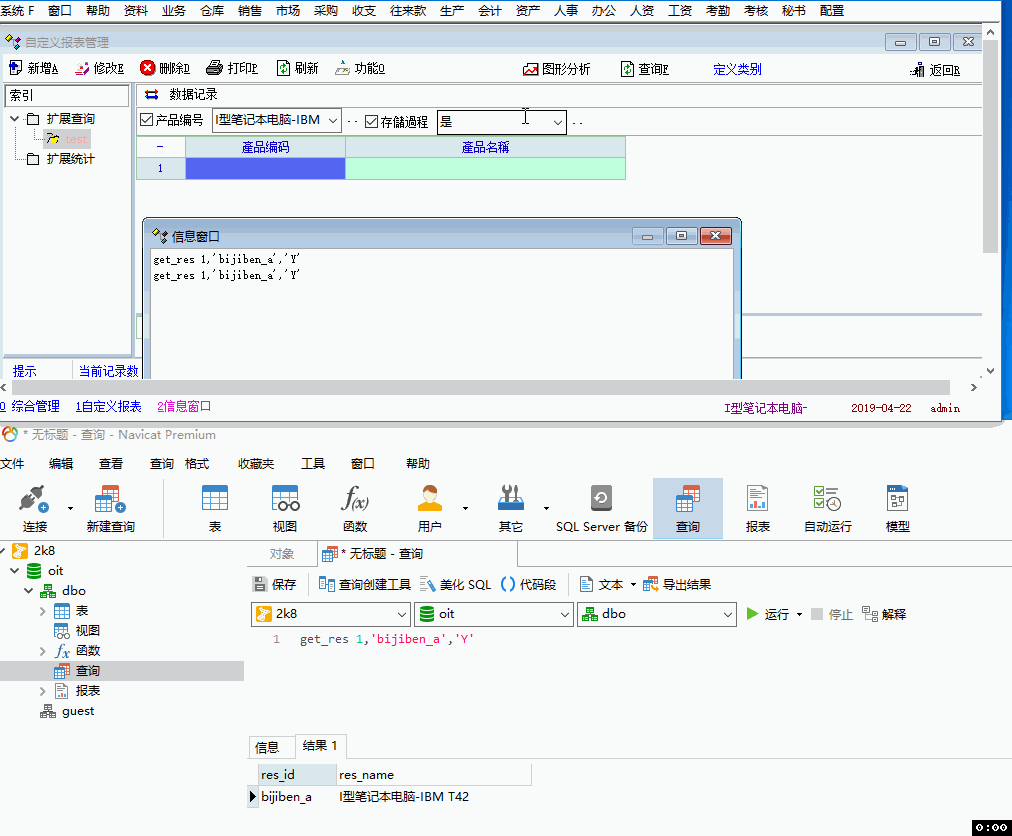
Task: Switch to the 信息 result tab
Action: [x=268, y=746]
